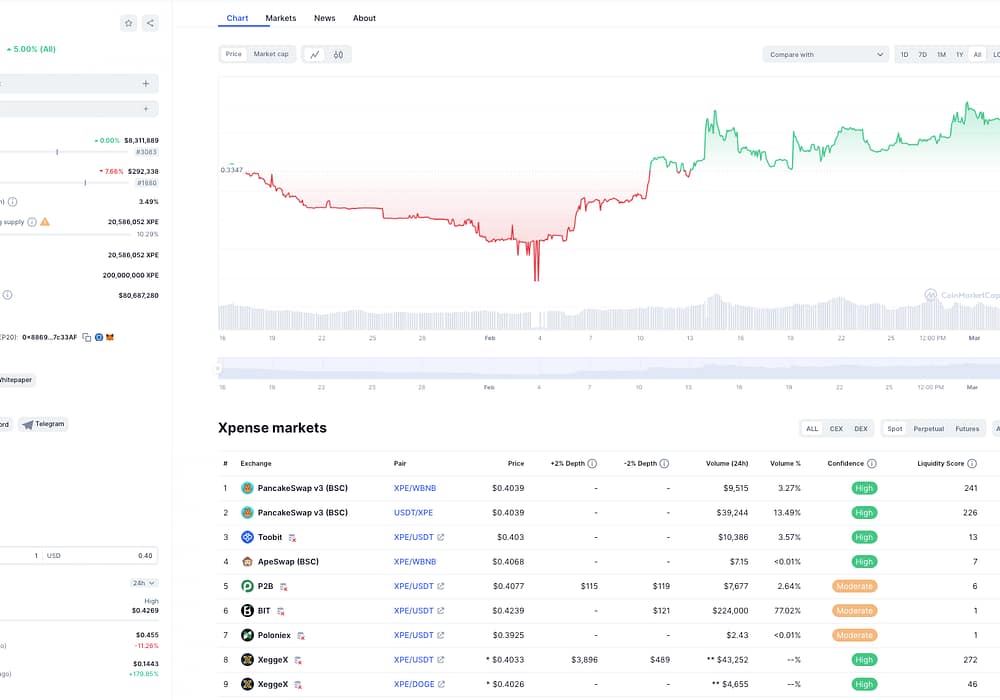Copy the contract address

point(87,337)
